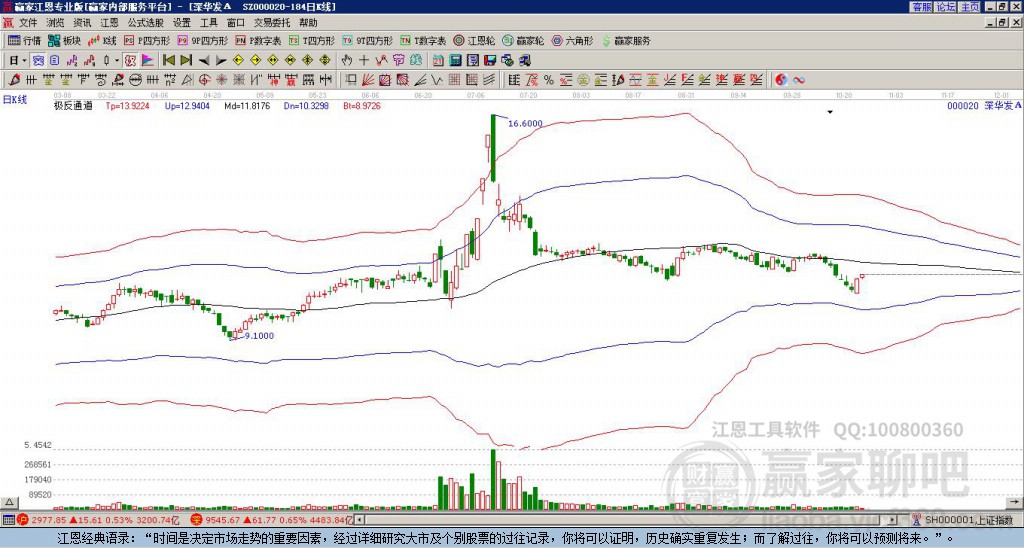
Task: Open the 江恩轮 Gann wheel
Action: tap(474, 40)
